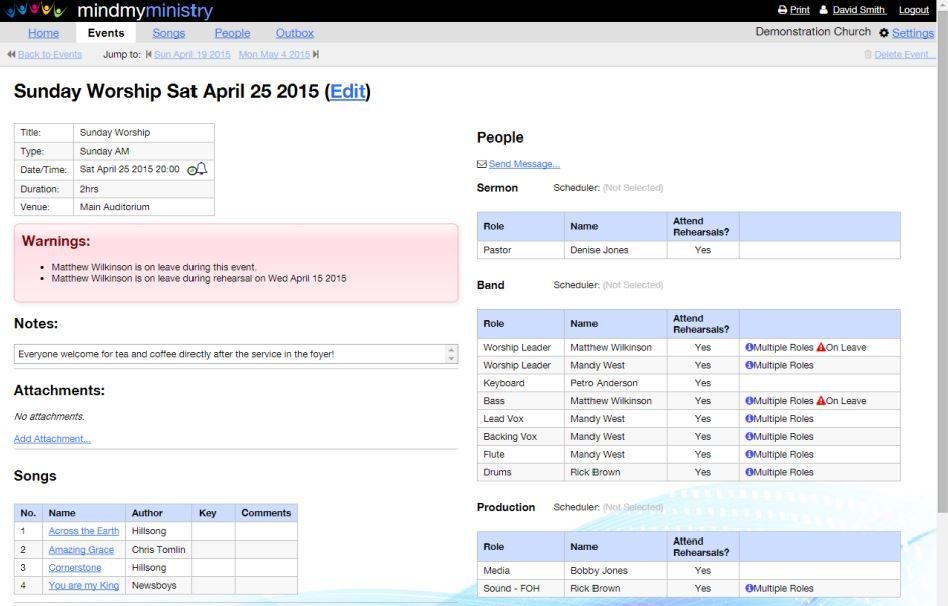Click the Print link

[799, 10]
